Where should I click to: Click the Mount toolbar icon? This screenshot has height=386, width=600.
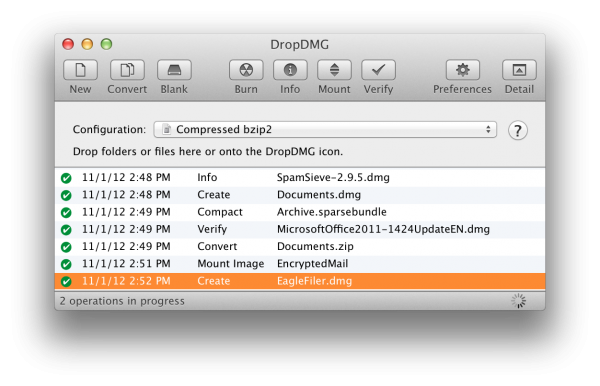click(334, 70)
